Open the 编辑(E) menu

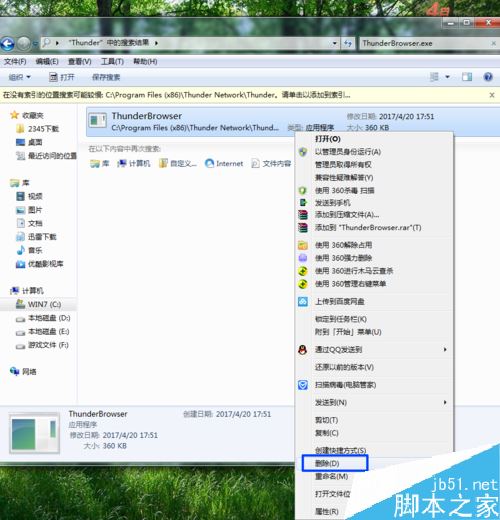(x=47, y=62)
